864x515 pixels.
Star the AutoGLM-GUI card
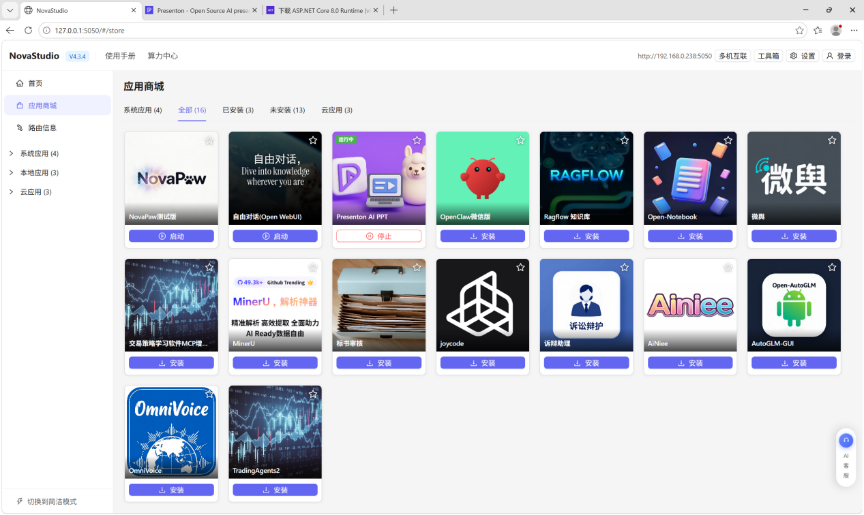coord(832,267)
